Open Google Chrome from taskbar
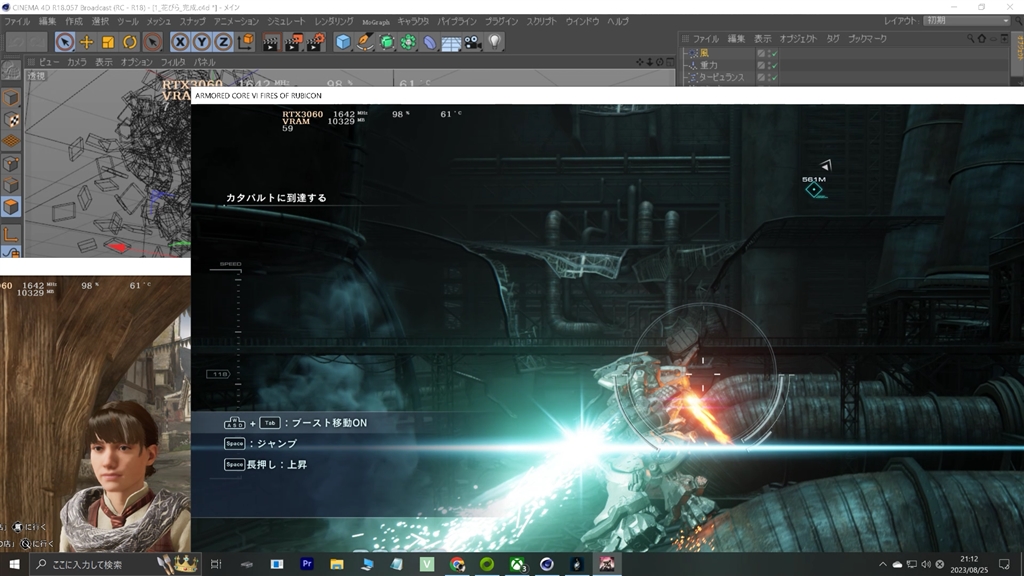Viewport: 1024px width, 576px height. 457,564
